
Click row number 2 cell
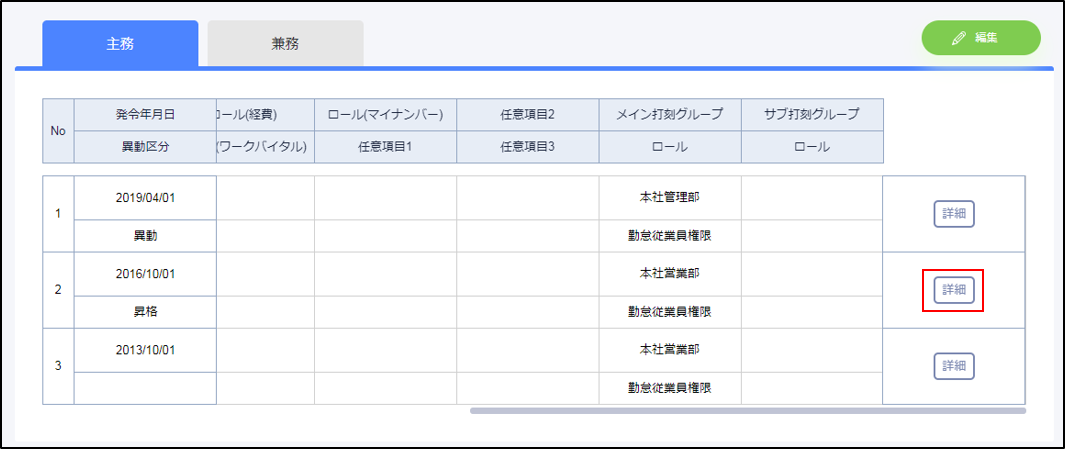(x=58, y=290)
